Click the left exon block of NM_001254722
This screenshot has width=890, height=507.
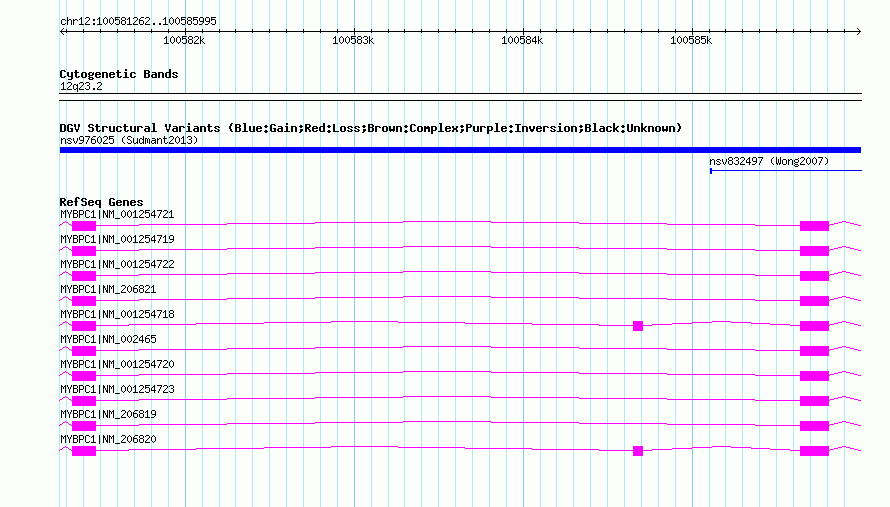(84, 276)
